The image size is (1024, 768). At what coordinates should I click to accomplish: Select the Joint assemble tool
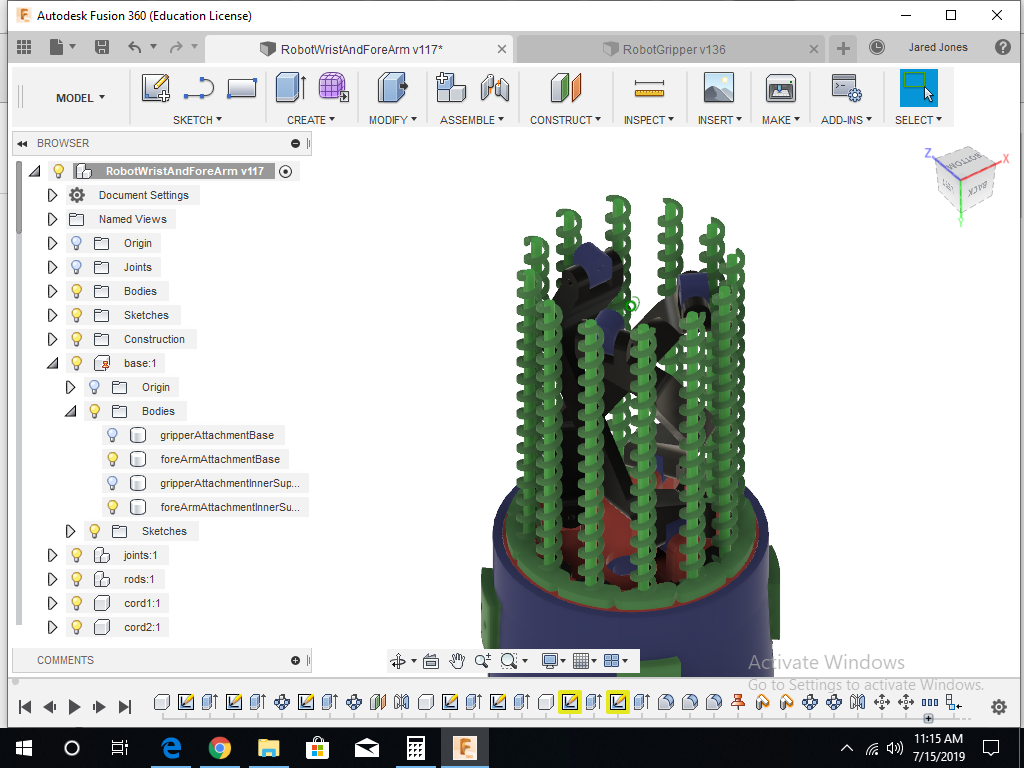494,88
